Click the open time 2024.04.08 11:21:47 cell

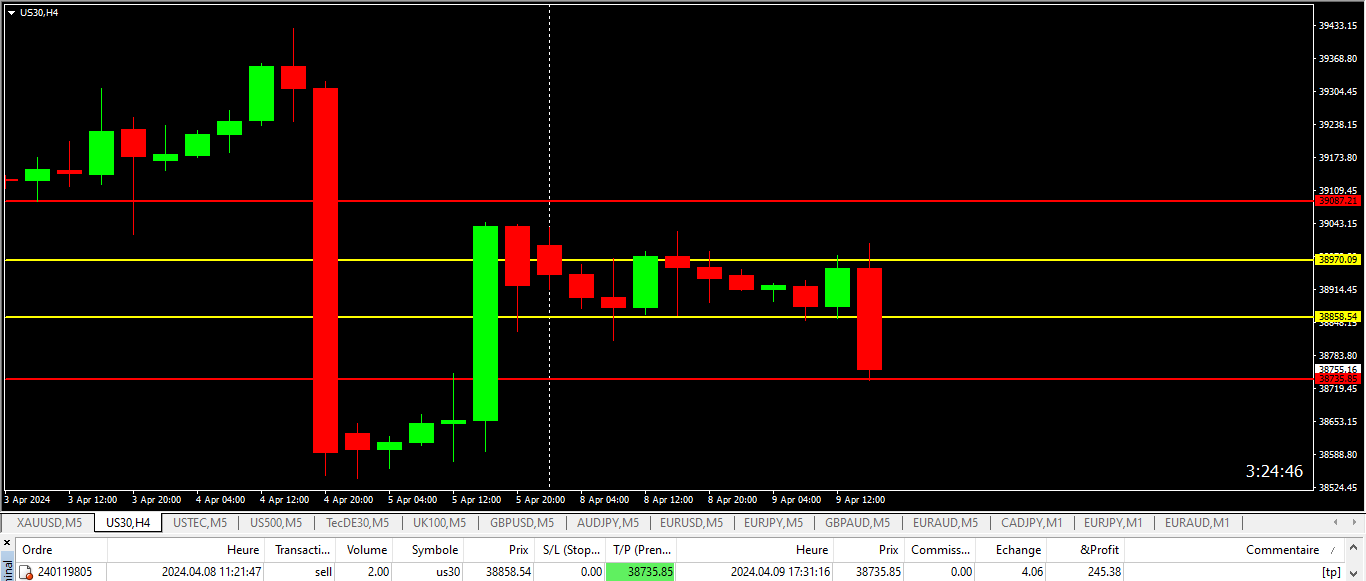[212, 572]
